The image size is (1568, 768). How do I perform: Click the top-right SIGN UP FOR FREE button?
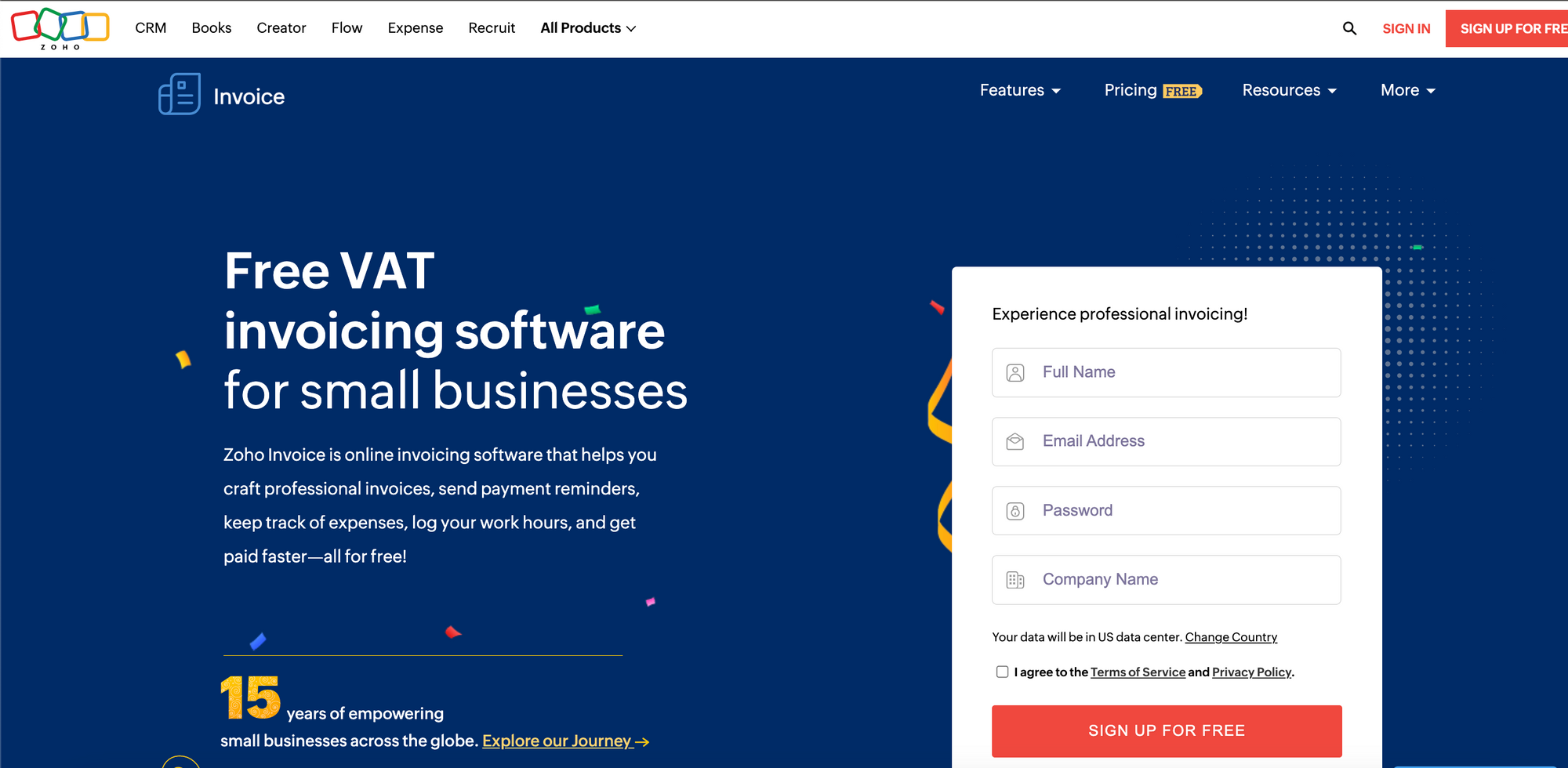[x=1507, y=29]
